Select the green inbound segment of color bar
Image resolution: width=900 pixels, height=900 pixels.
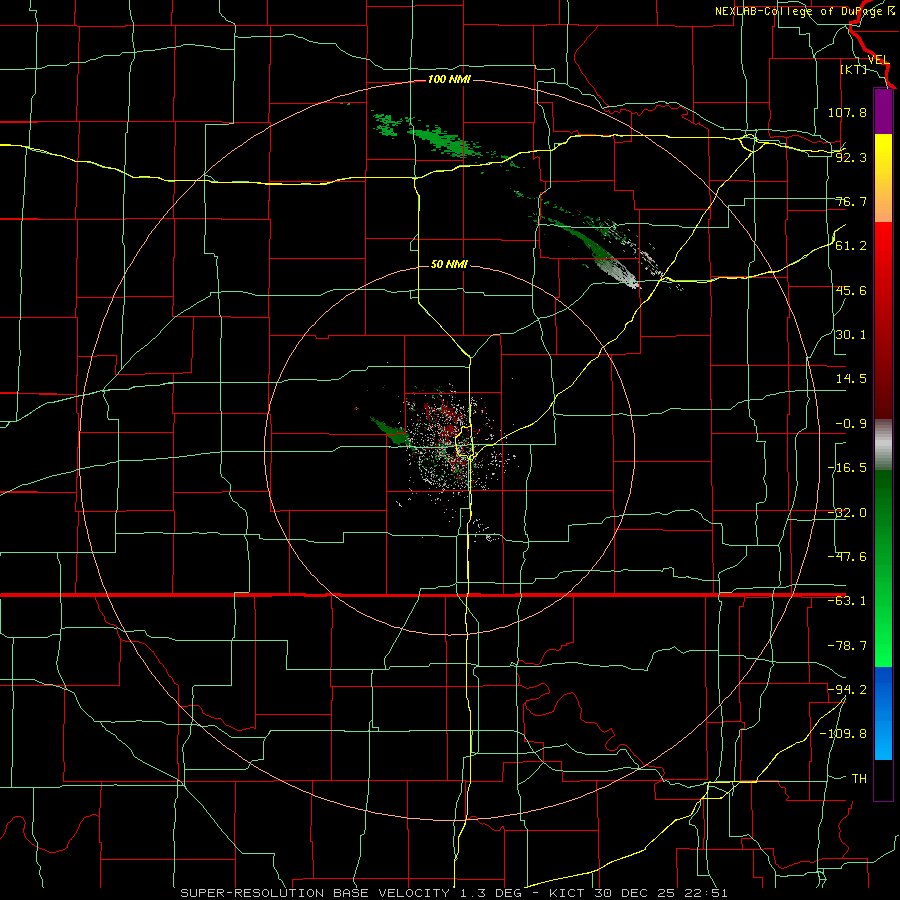(883, 568)
